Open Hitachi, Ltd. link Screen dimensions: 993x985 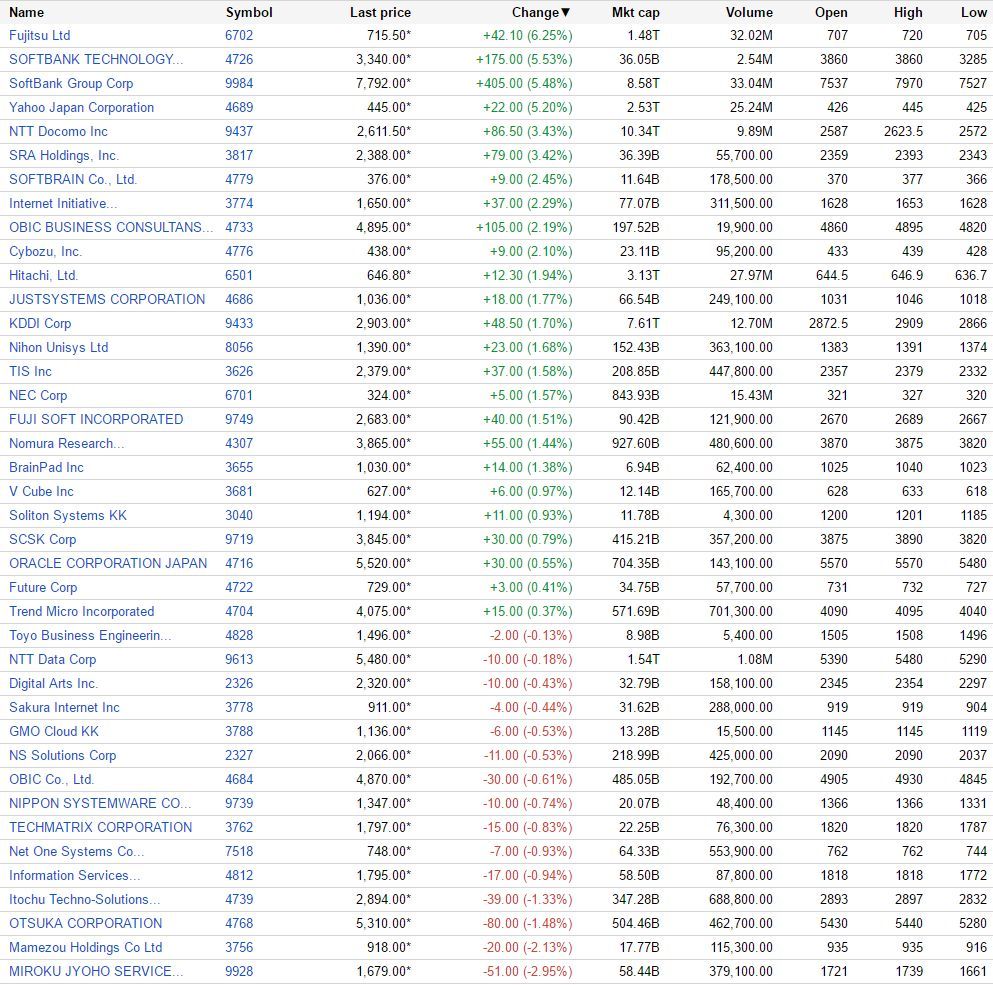(43, 276)
